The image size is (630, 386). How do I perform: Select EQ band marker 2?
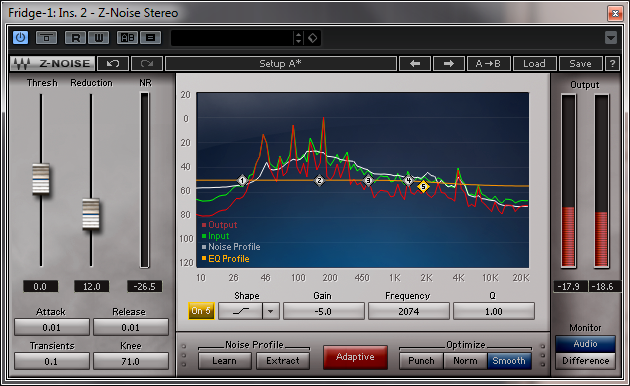click(319, 180)
